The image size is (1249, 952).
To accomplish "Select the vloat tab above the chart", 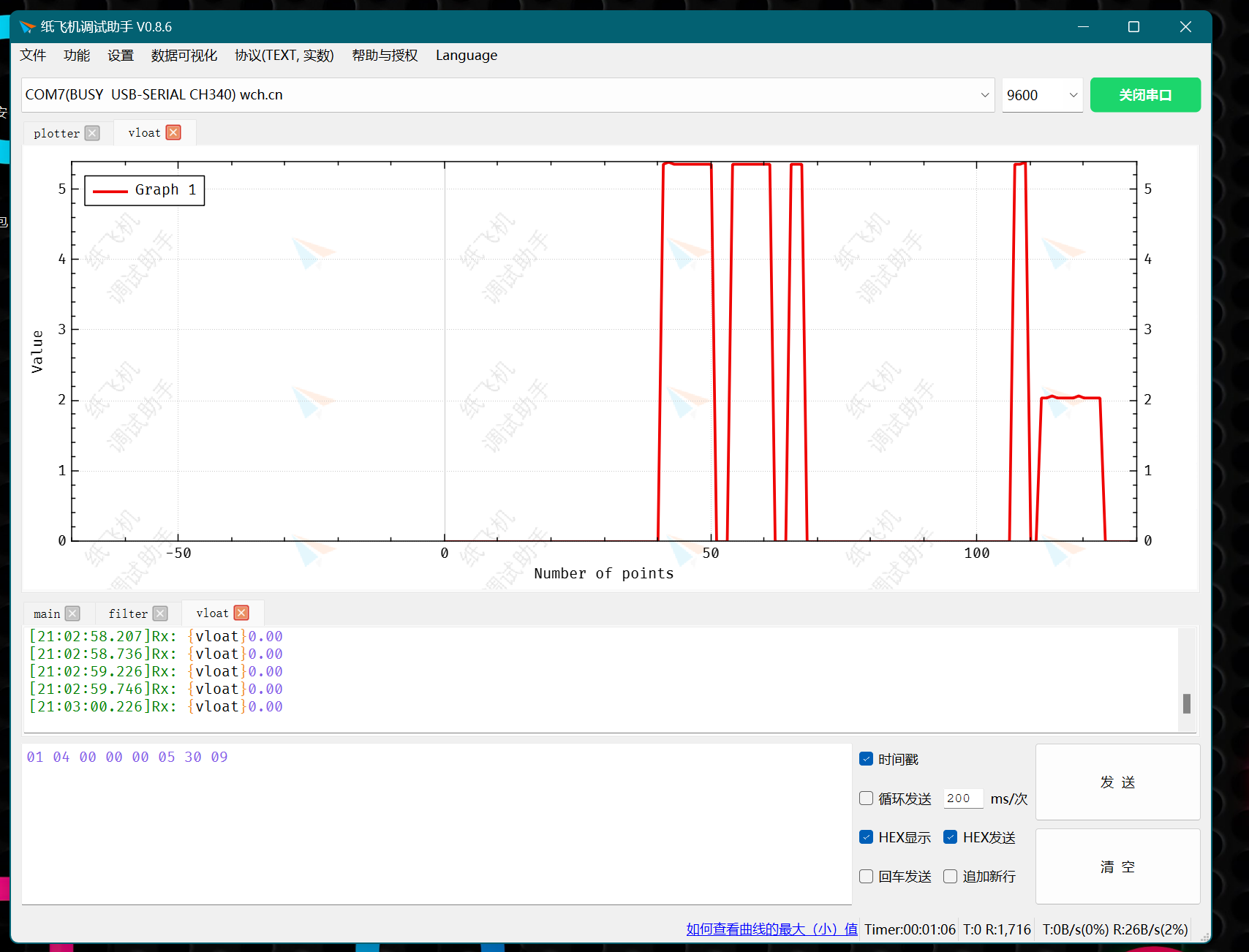I will [x=144, y=132].
